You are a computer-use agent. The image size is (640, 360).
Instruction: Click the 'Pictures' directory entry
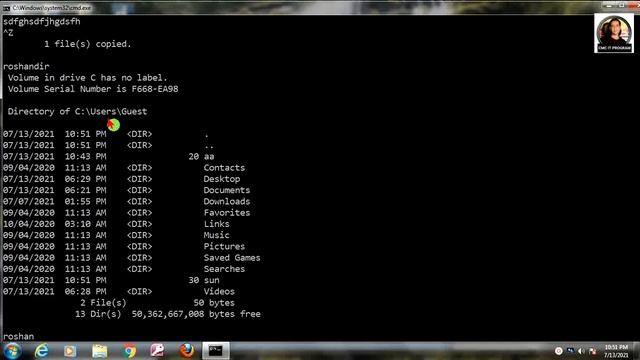pos(224,247)
